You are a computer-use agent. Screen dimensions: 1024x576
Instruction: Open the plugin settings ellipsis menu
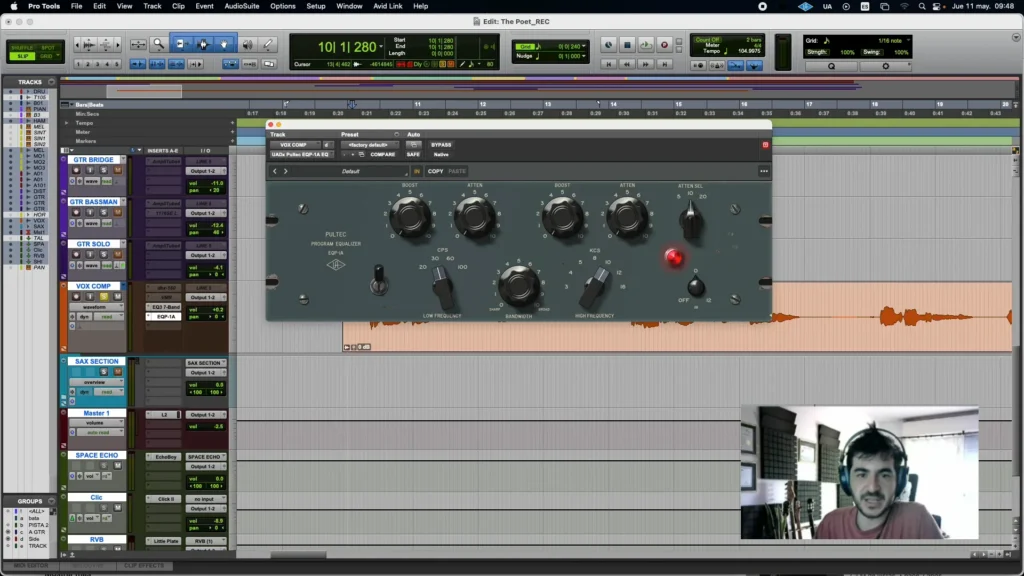(x=763, y=171)
